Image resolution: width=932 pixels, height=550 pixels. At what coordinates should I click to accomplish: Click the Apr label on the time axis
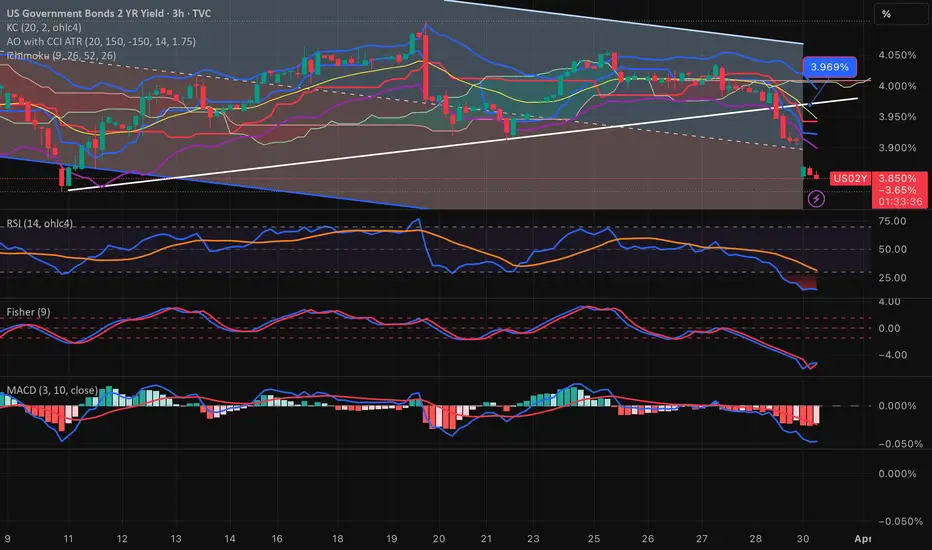pos(862,539)
